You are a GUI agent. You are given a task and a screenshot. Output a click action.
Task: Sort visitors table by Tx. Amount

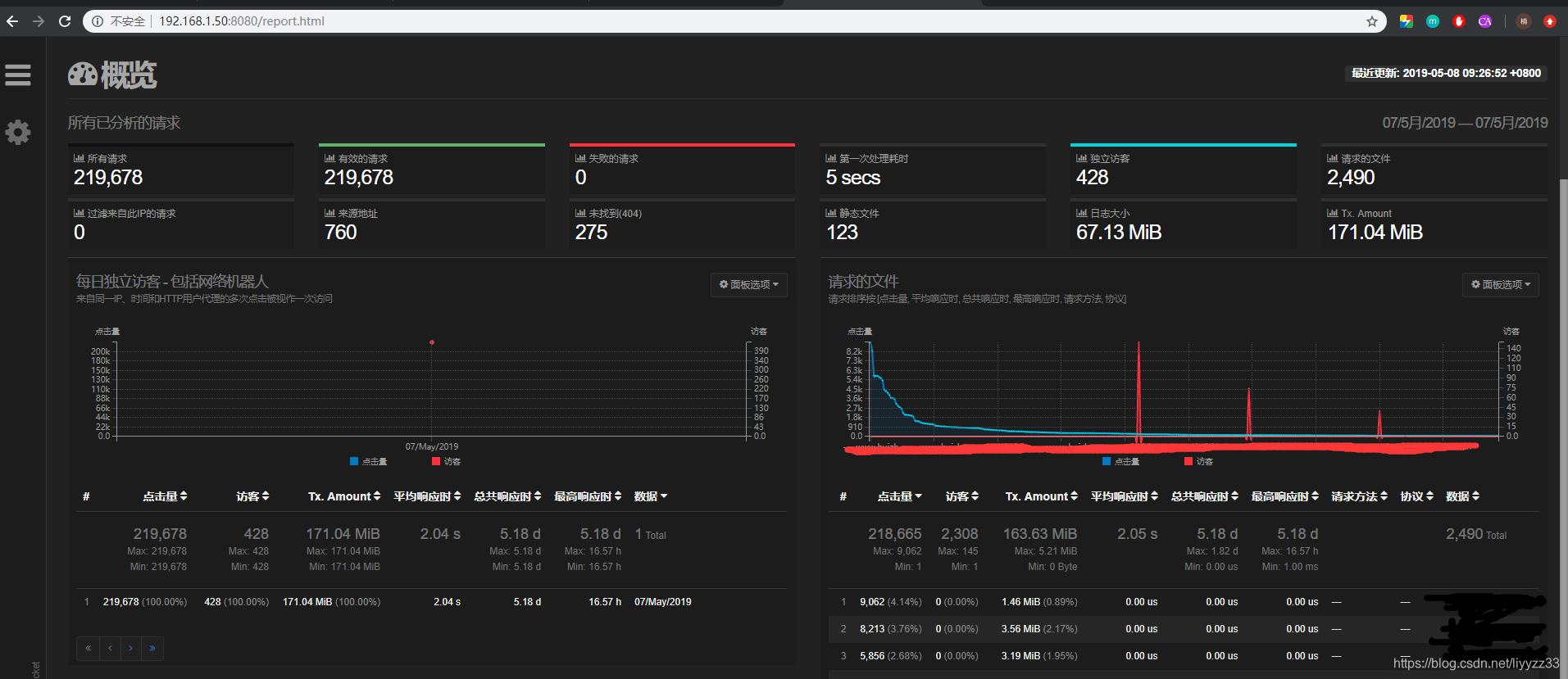point(344,496)
